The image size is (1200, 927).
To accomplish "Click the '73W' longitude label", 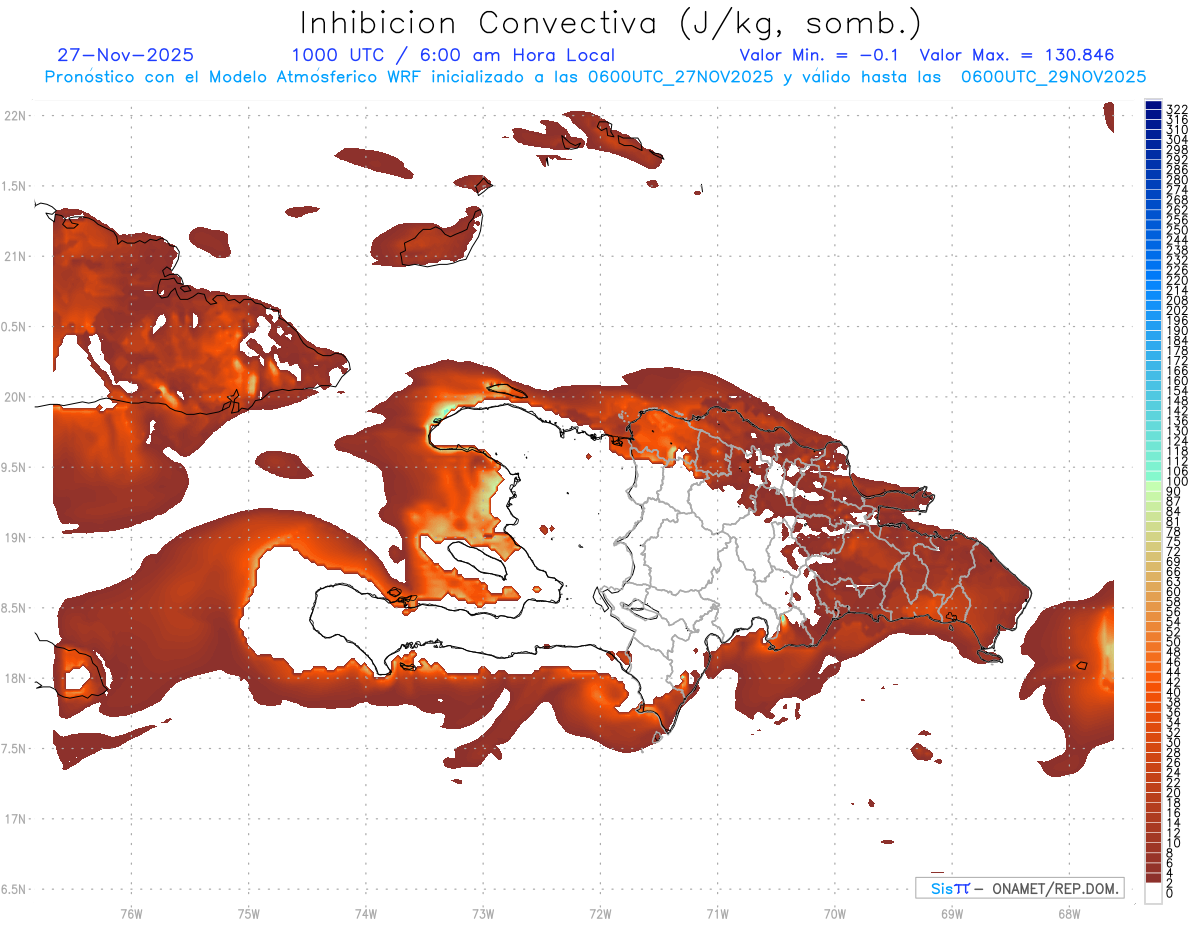I will coord(483,913).
